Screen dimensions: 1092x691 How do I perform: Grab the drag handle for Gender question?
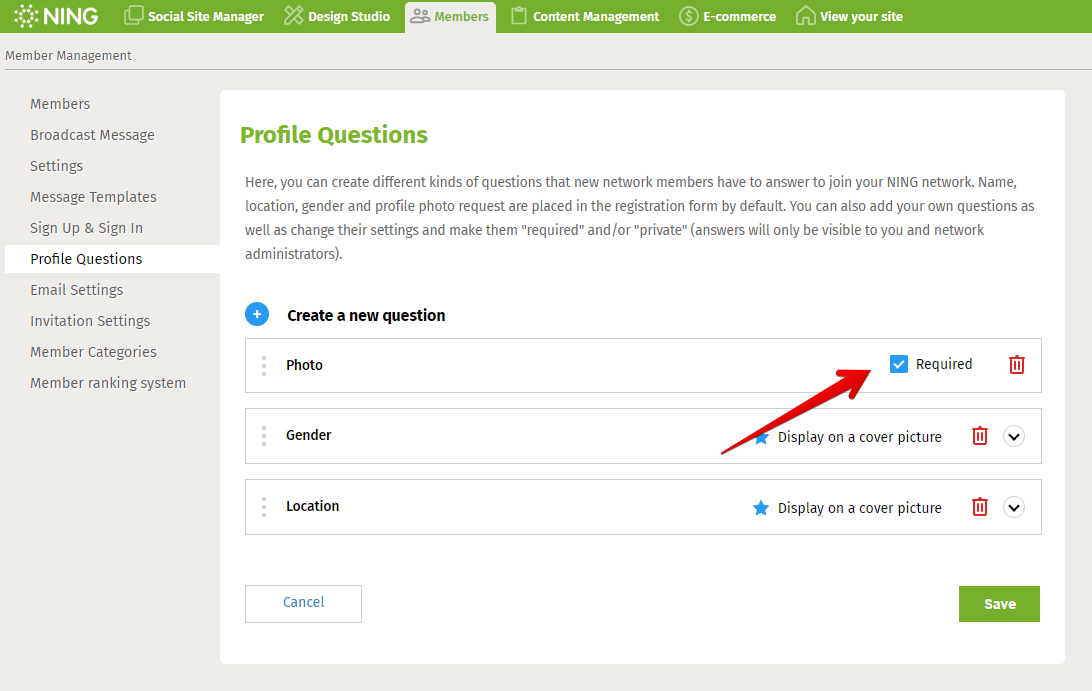(264, 436)
